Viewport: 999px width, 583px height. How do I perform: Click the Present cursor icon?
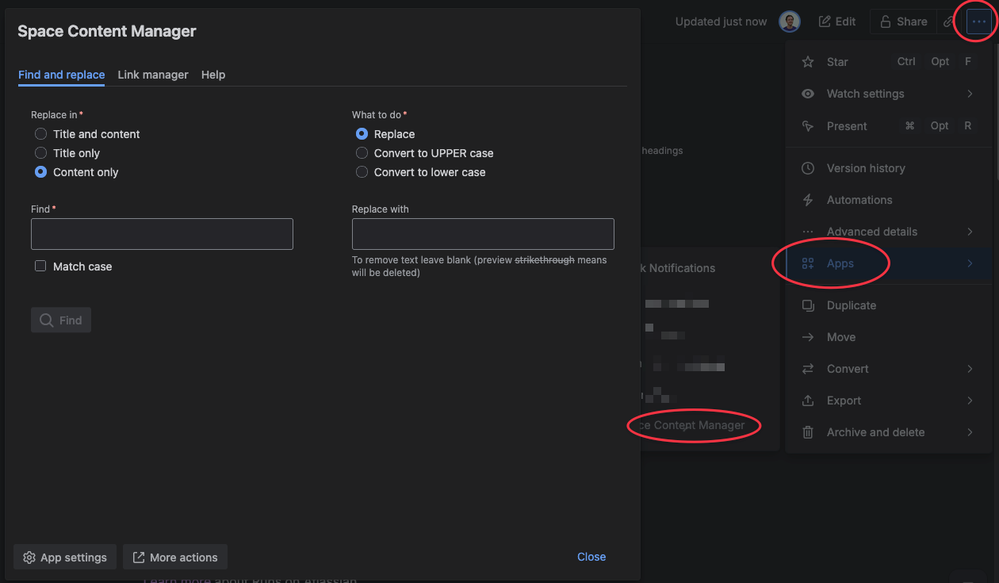pyautogui.click(x=808, y=126)
